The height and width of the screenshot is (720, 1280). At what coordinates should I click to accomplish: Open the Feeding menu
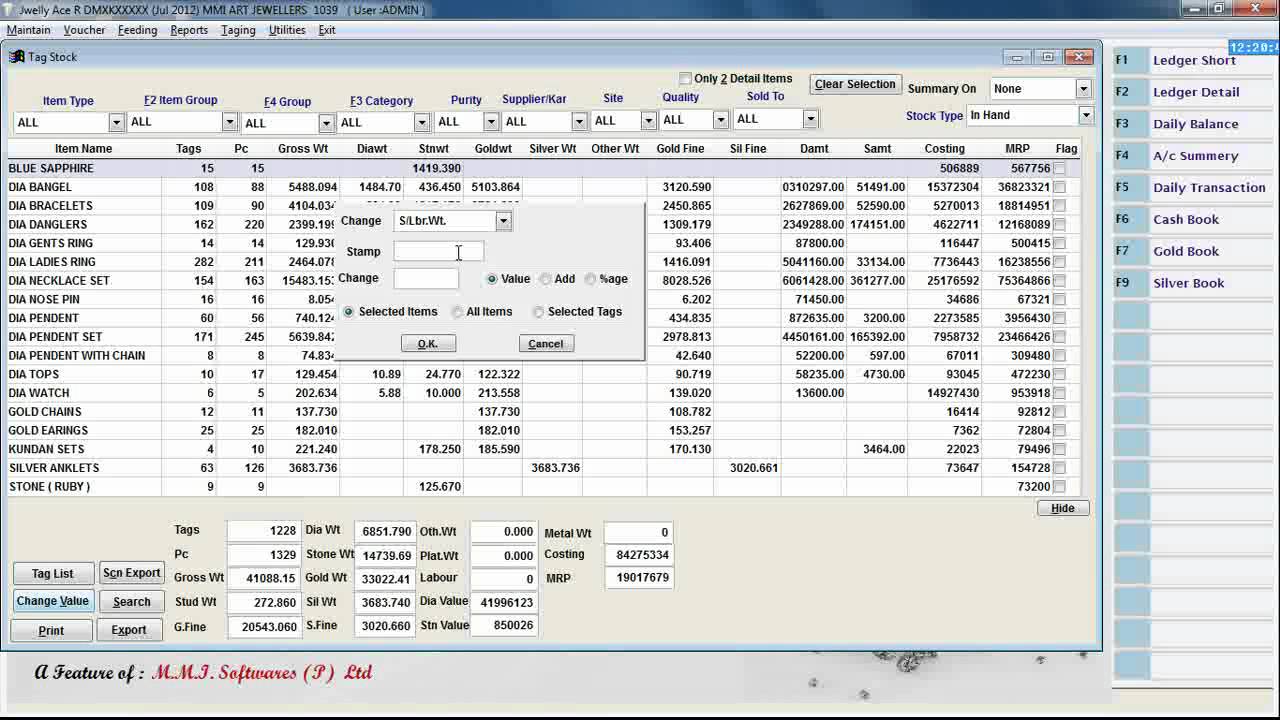pos(137,30)
